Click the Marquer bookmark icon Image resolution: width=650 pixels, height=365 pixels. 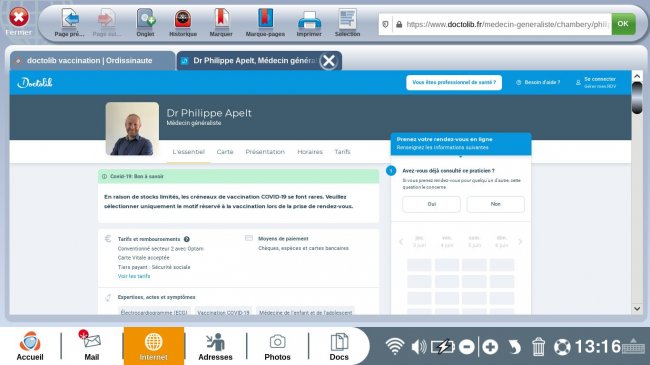(x=221, y=19)
